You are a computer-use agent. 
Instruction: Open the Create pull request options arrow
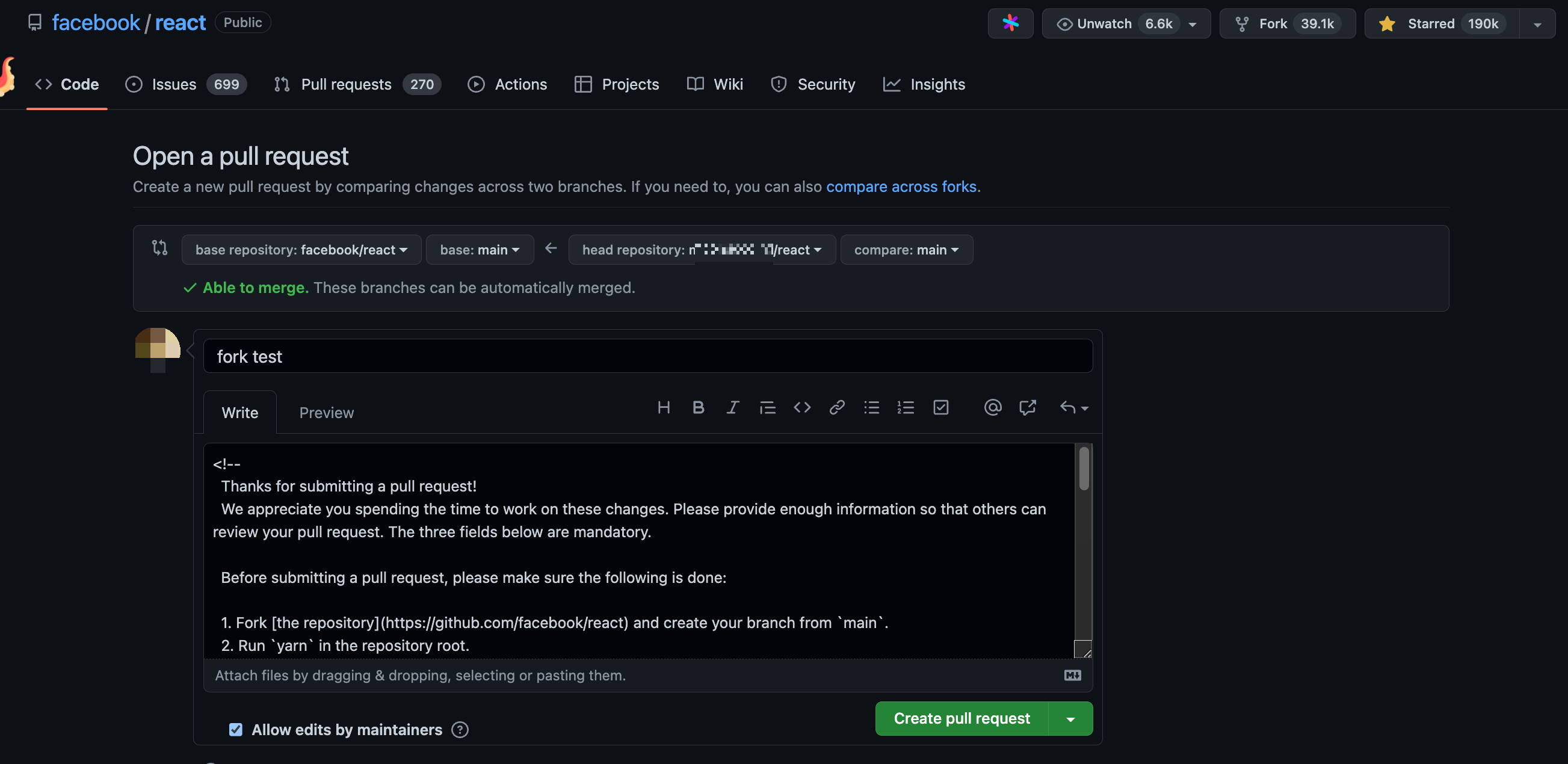click(1070, 719)
